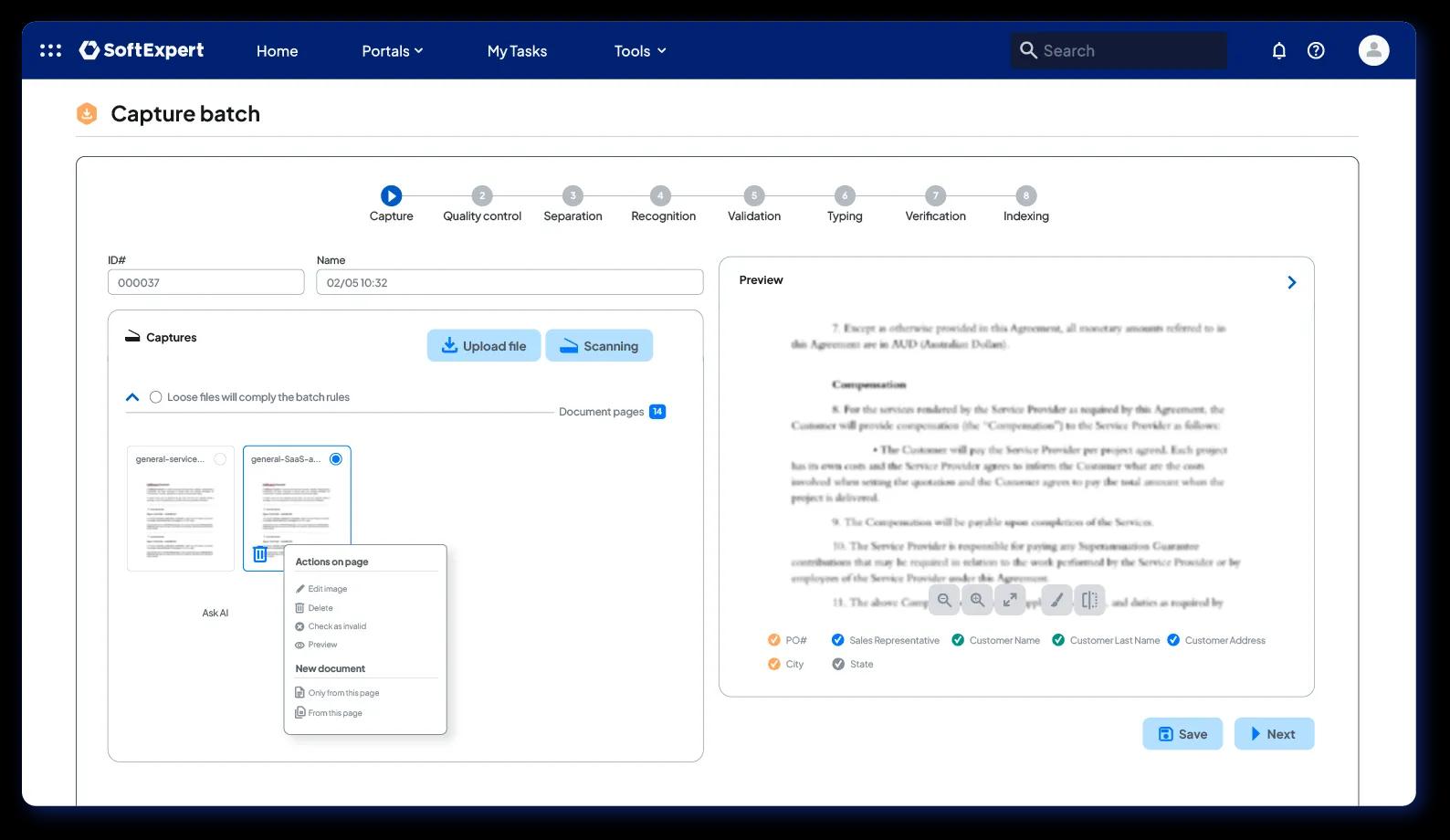Click the Search box in the header
The image size is (1450, 840).
[x=1119, y=50]
